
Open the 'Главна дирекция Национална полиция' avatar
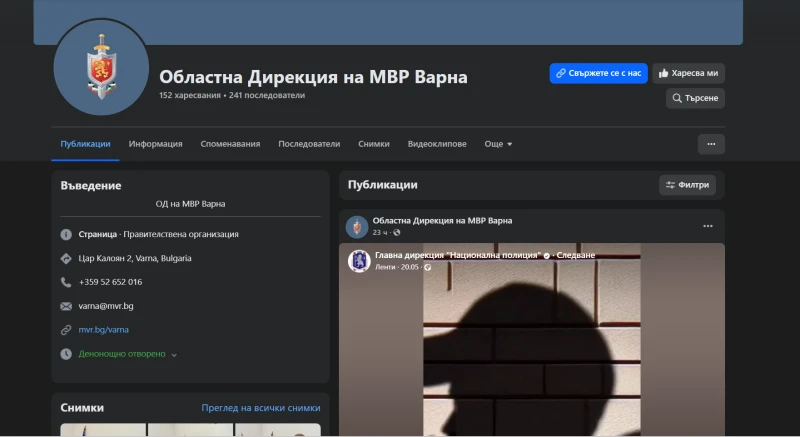[x=359, y=261]
